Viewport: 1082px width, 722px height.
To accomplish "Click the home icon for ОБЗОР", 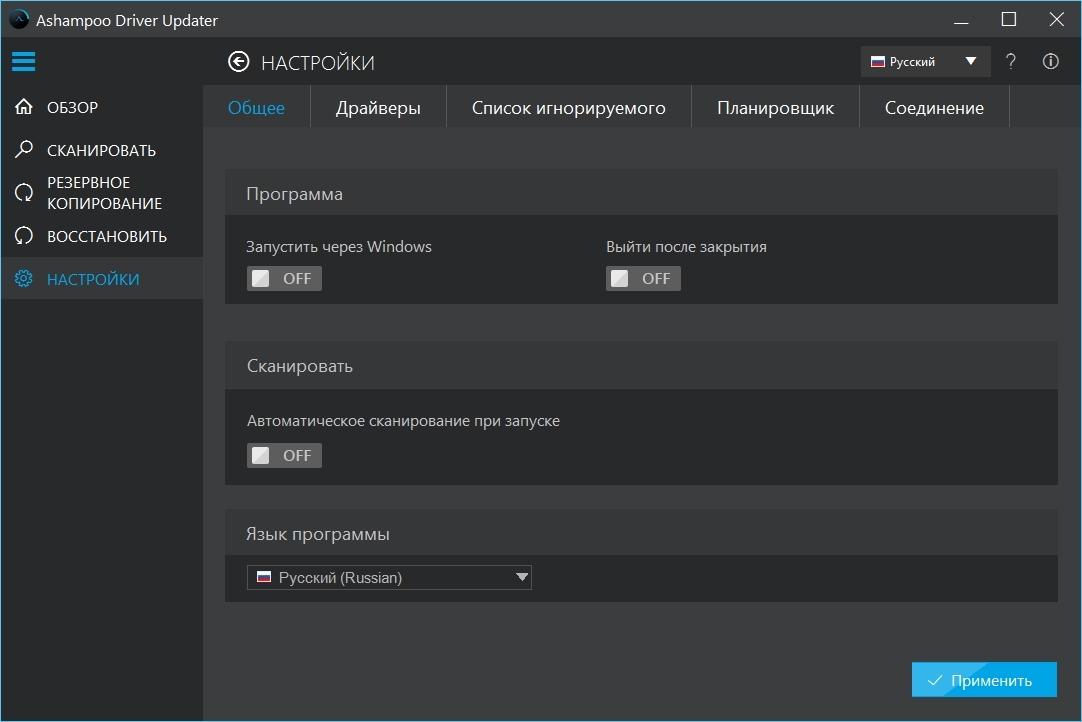I will [x=24, y=107].
